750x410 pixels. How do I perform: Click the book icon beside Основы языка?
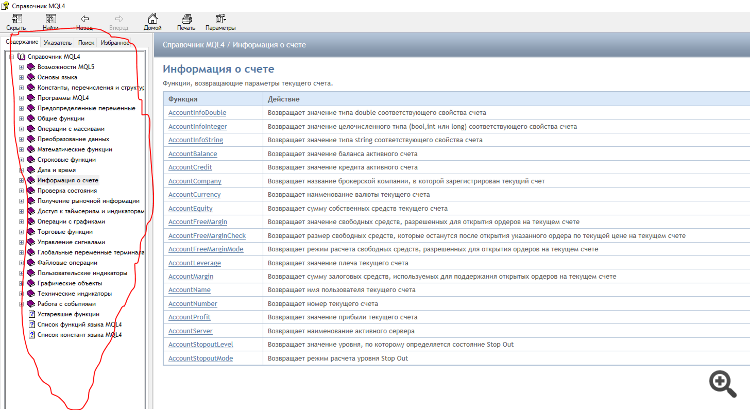click(x=31, y=77)
